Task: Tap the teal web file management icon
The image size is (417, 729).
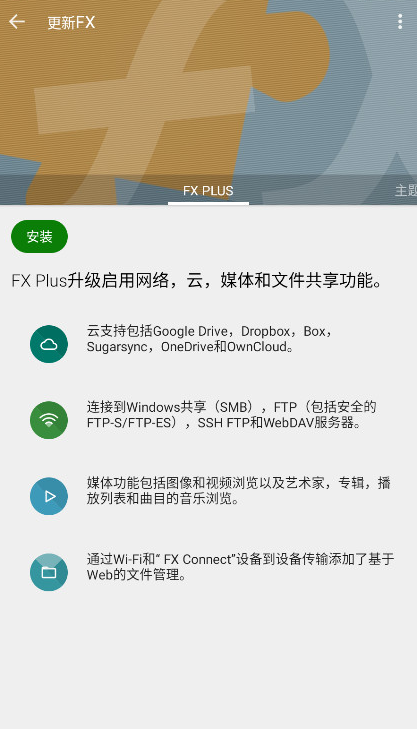Action: tap(49, 572)
